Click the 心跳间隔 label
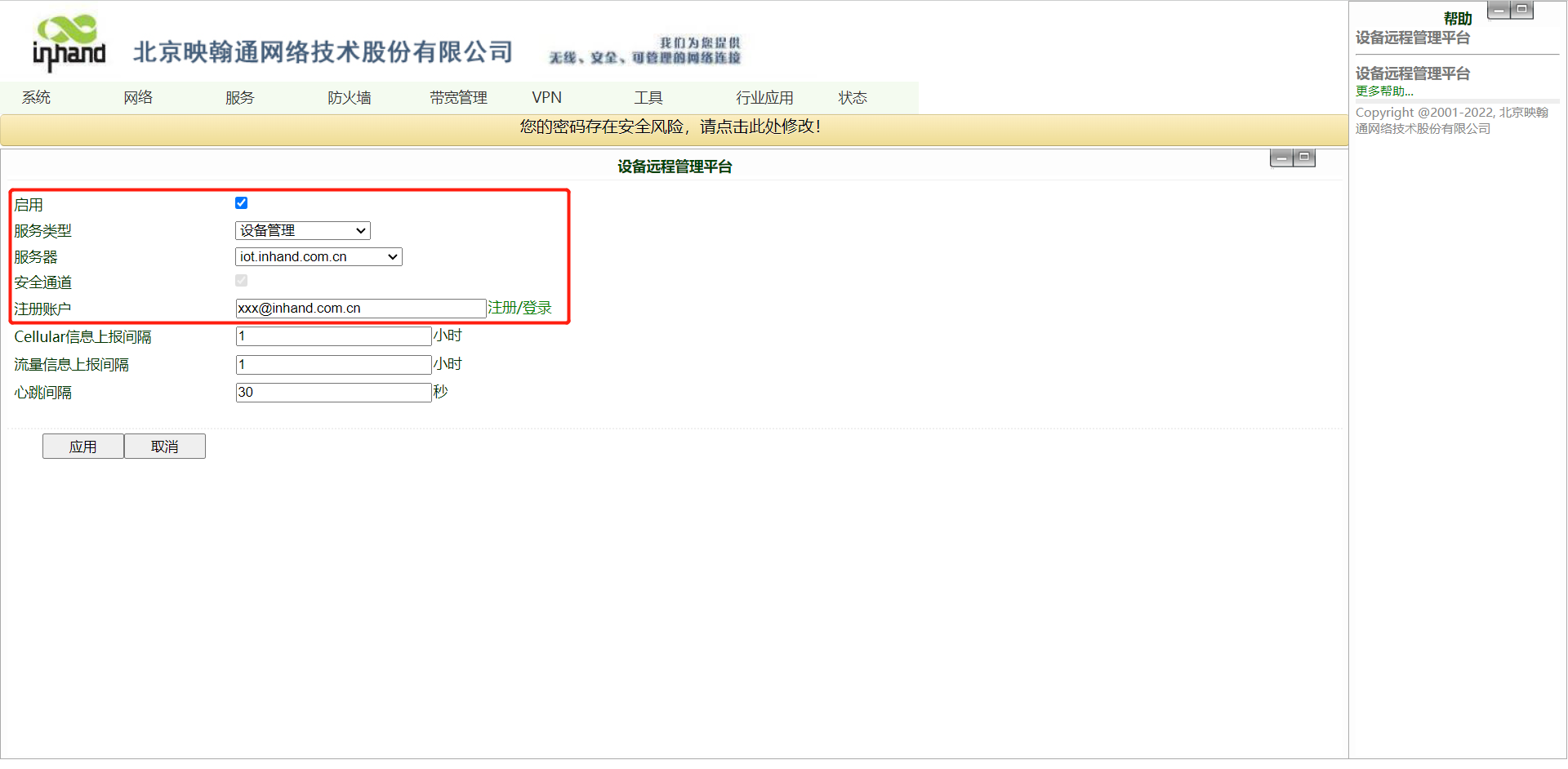Image resolution: width=1568 pixels, height=769 pixels. coord(43,393)
